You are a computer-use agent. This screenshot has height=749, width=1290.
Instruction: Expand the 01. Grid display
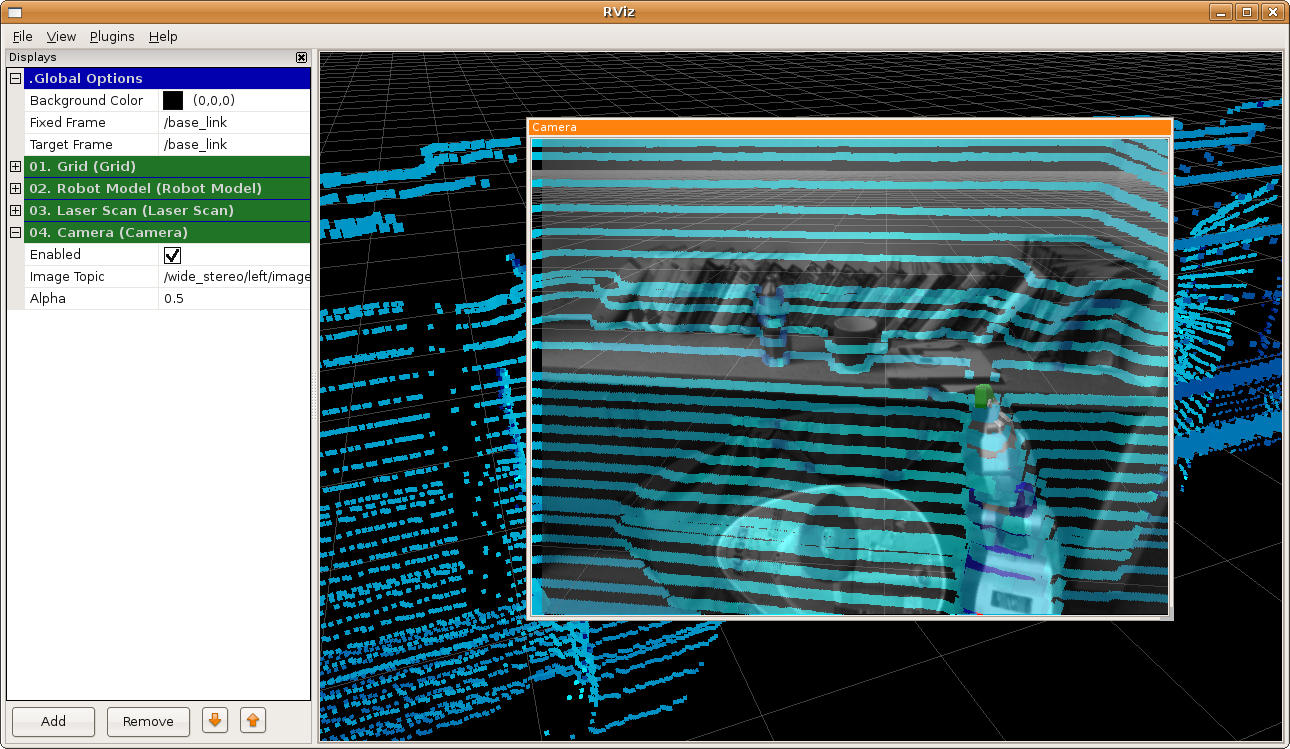tap(15, 167)
